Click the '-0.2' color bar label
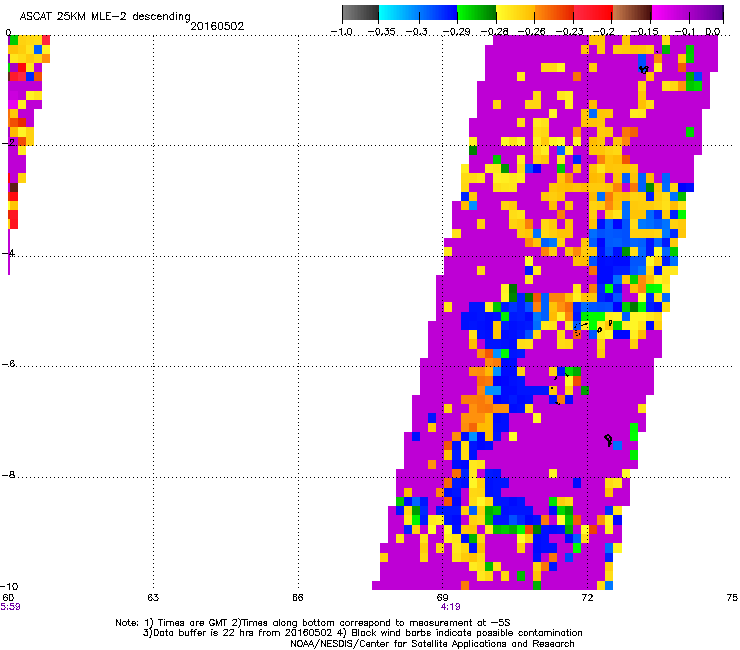740x650 pixels. click(x=604, y=32)
